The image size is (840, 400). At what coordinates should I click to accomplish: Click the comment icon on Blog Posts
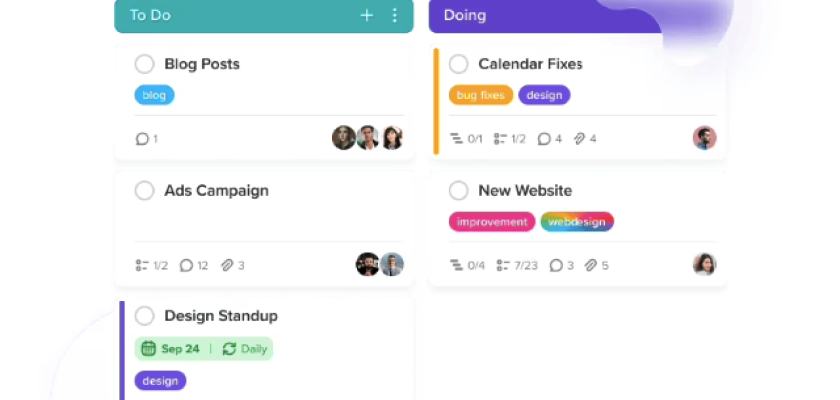142,139
